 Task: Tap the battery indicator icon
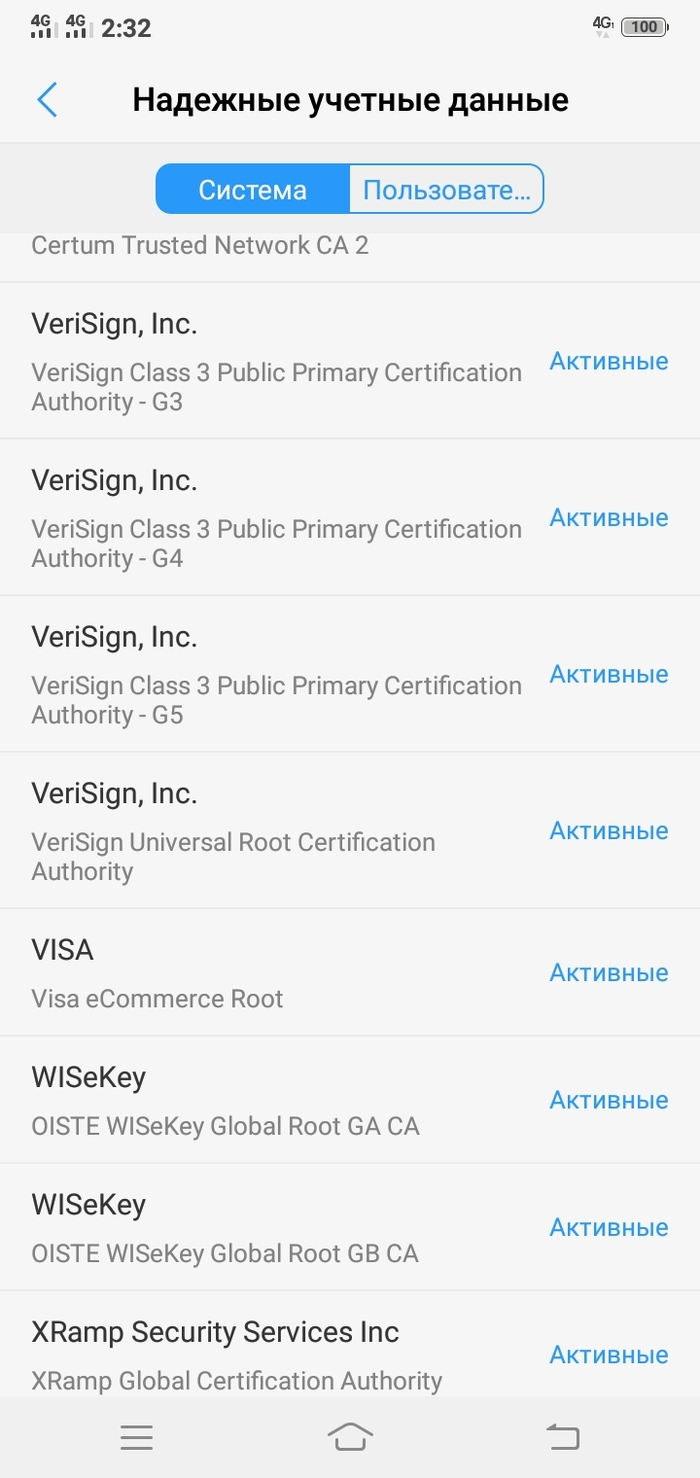pos(644,27)
